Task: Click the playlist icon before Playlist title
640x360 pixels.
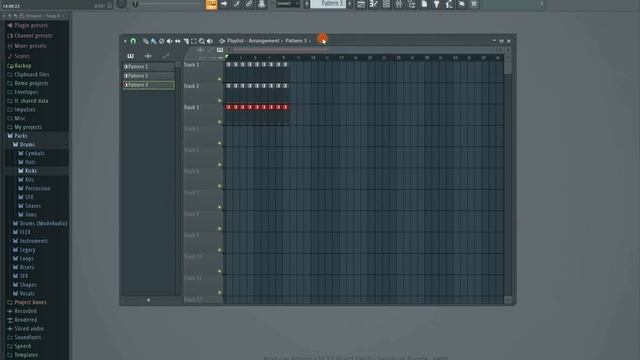Action: 222,41
